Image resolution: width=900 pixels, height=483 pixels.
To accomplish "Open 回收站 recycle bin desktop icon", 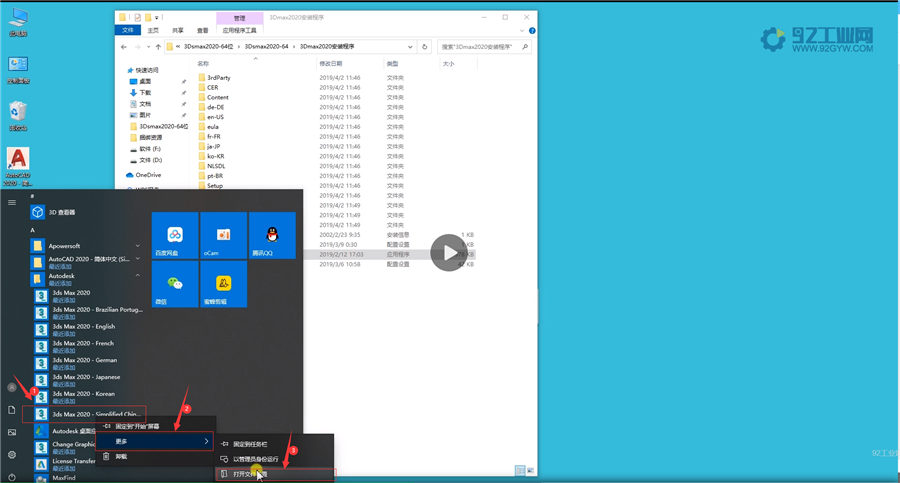I will [x=18, y=117].
